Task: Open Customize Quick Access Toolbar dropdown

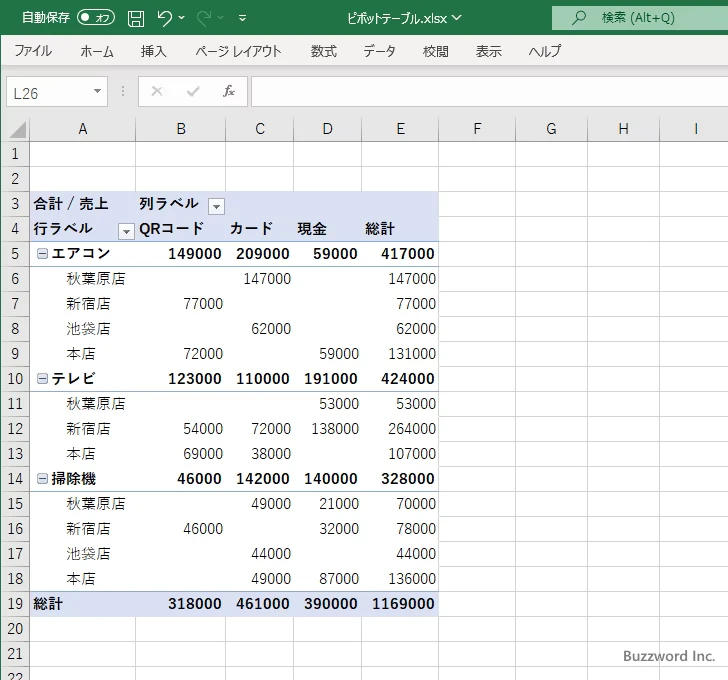Action: 242,18
